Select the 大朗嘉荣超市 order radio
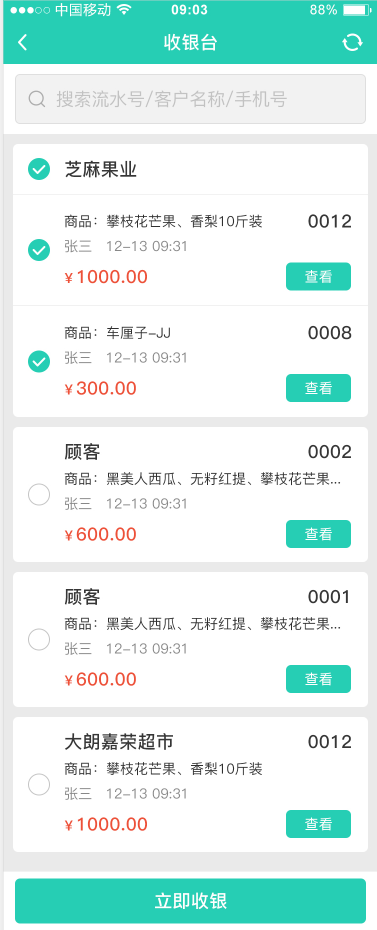The width and height of the screenshot is (377, 930). (x=39, y=785)
